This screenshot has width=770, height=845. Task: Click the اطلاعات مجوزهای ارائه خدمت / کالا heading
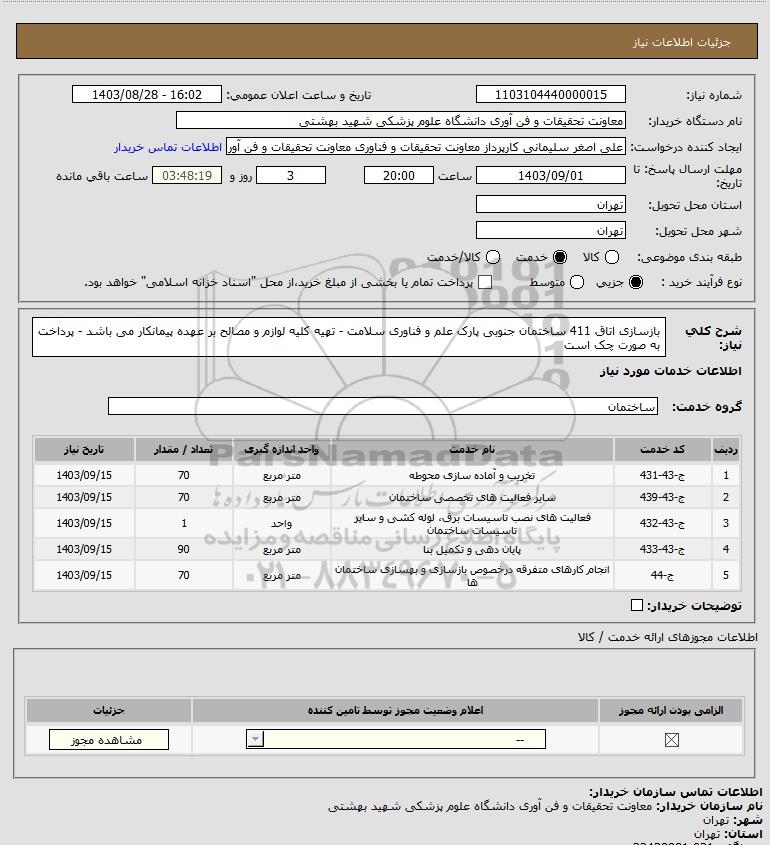[667, 637]
